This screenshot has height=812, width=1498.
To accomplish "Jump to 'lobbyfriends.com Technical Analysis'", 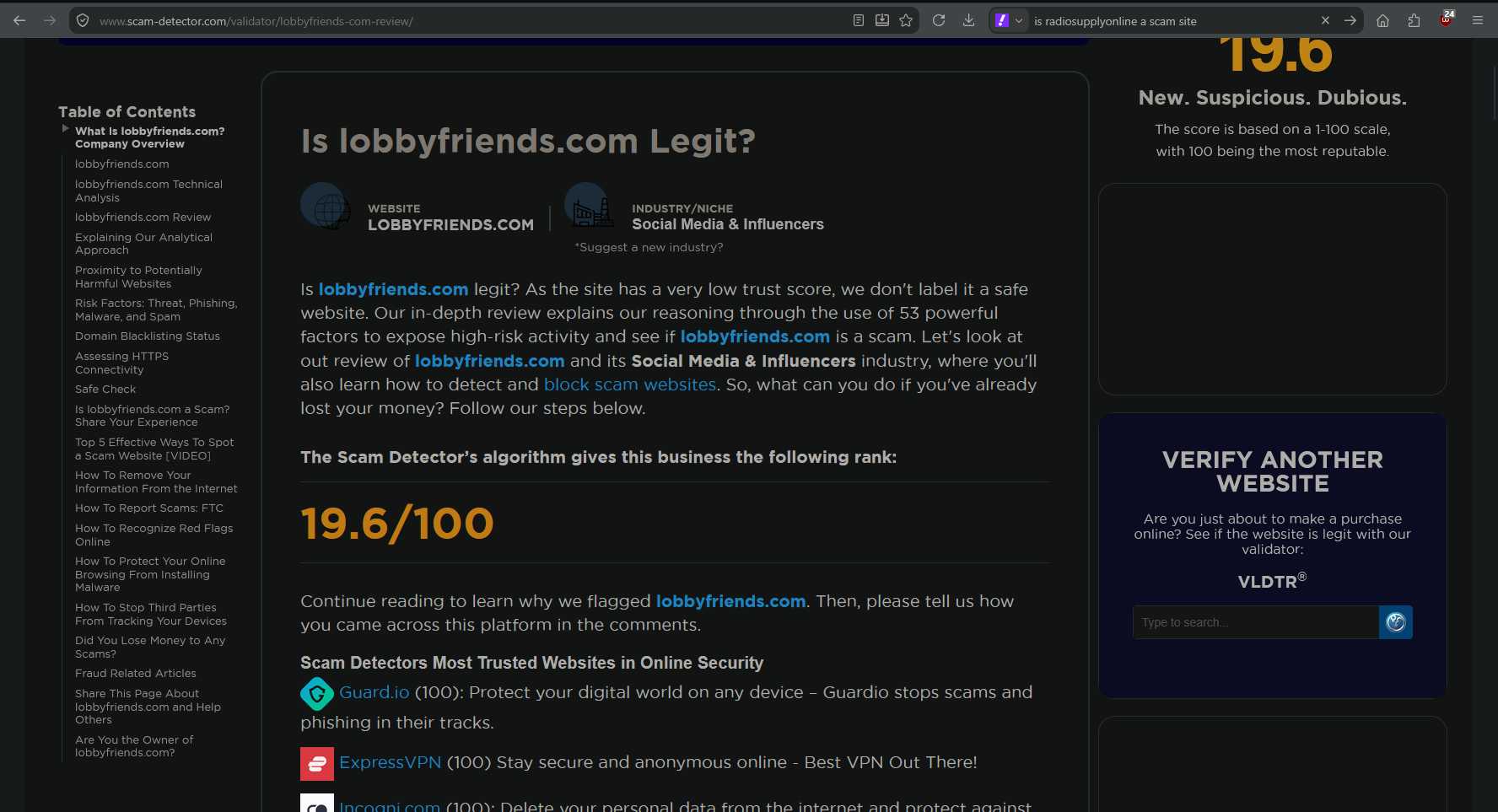I will pyautogui.click(x=148, y=191).
